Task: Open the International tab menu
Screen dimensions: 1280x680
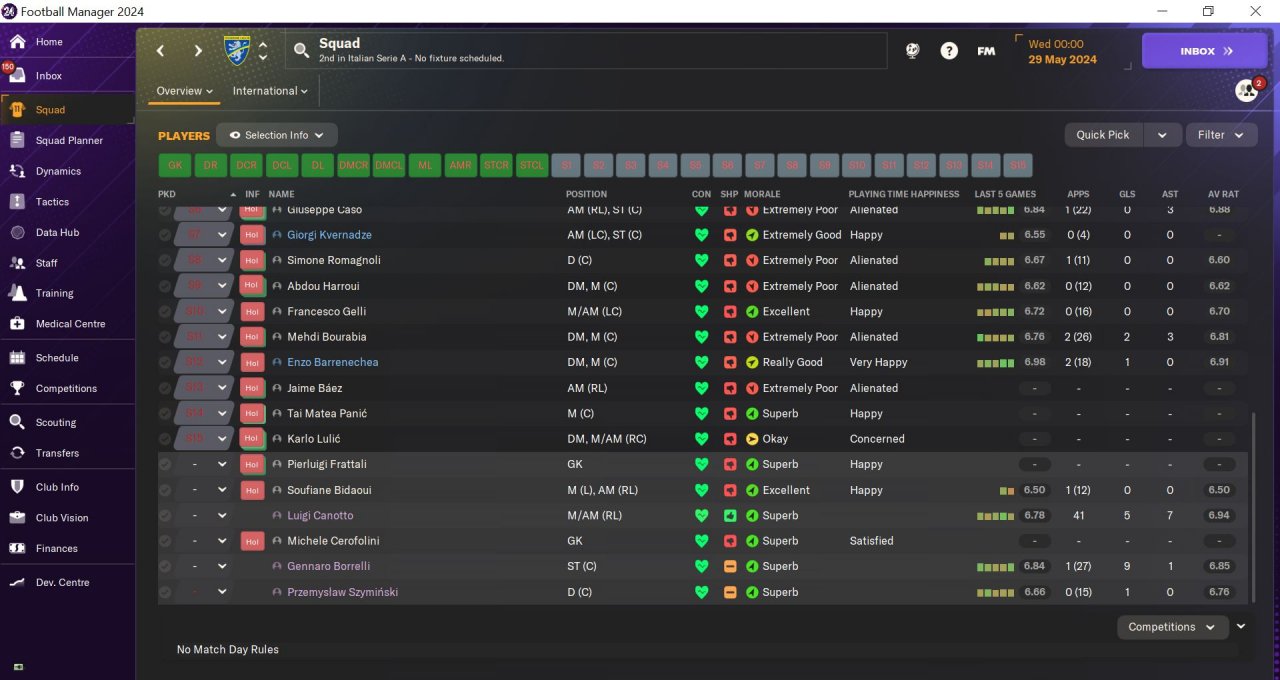Action: [270, 91]
